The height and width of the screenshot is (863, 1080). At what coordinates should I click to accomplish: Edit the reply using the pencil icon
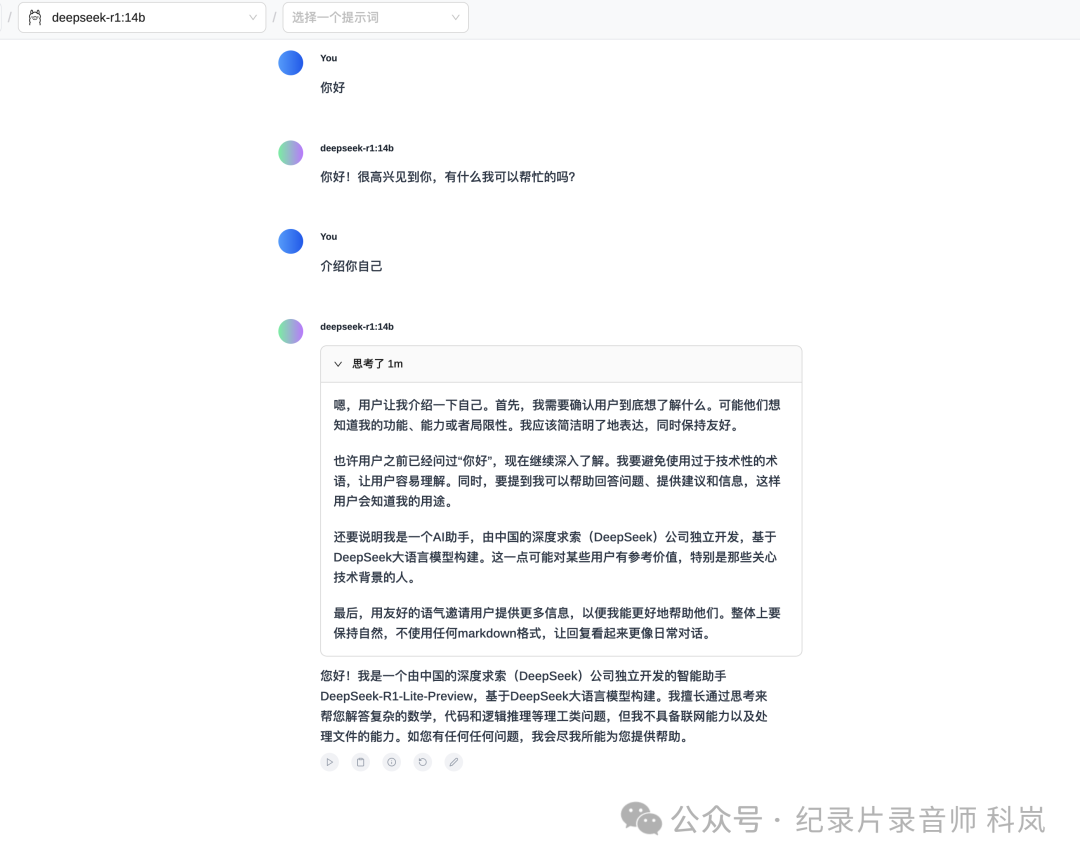point(454,762)
